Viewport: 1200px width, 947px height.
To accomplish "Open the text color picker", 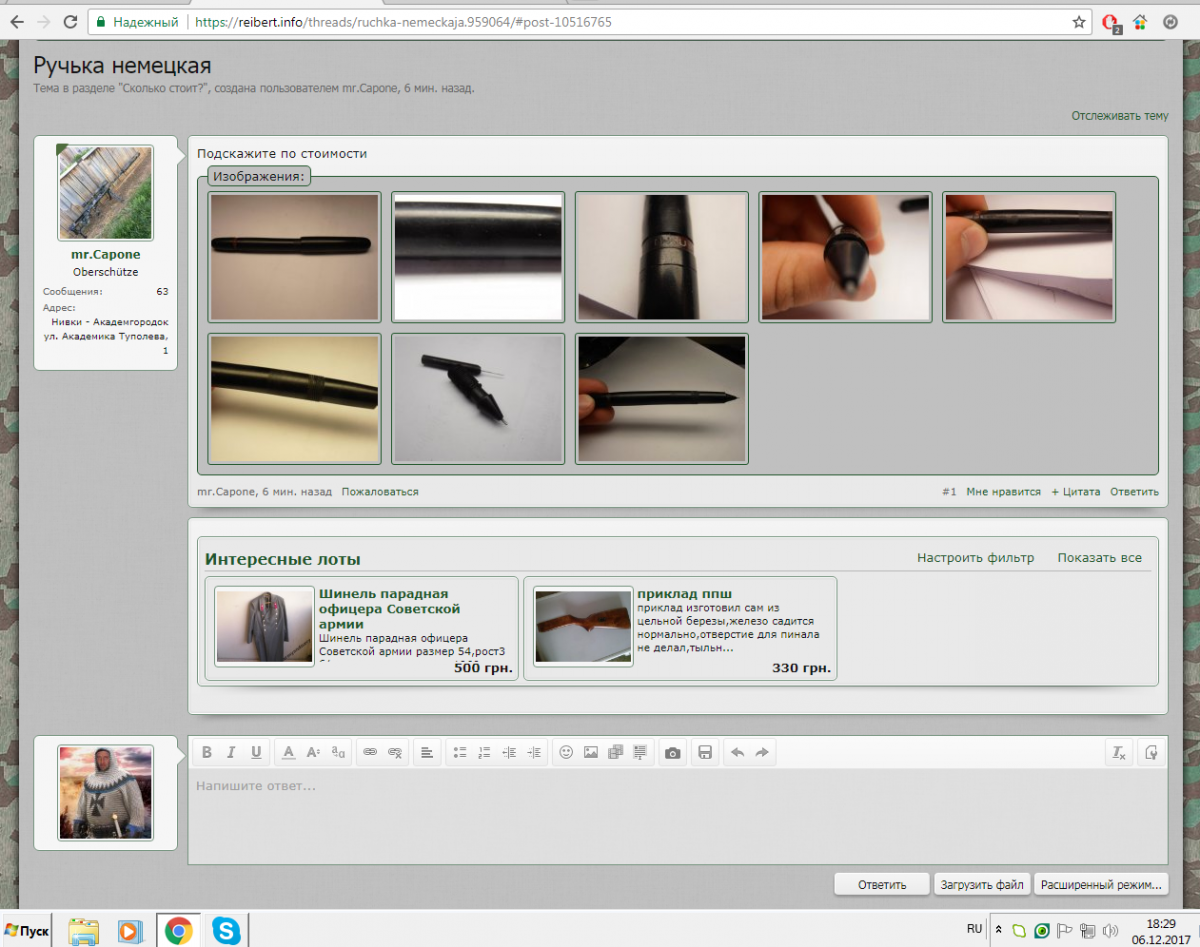I will 288,752.
